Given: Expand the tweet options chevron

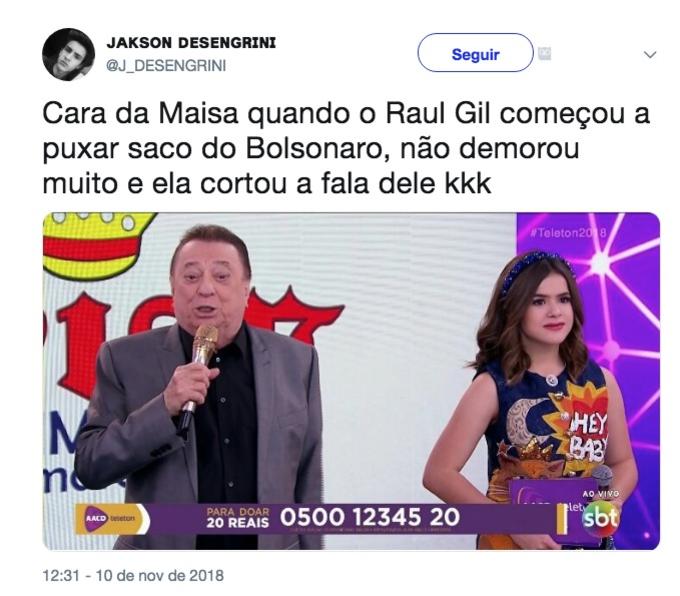Looking at the screenshot, I should [650, 55].
